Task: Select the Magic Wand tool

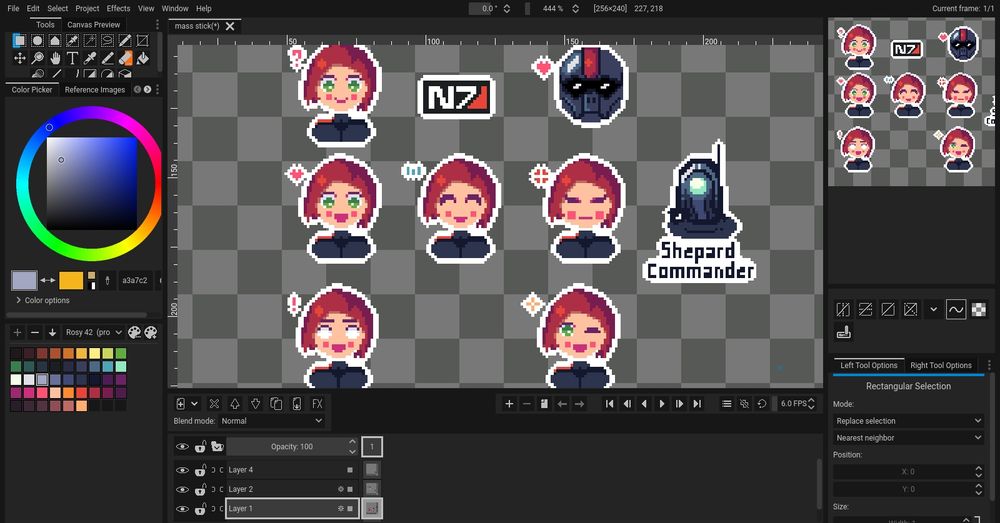Action: 90,41
